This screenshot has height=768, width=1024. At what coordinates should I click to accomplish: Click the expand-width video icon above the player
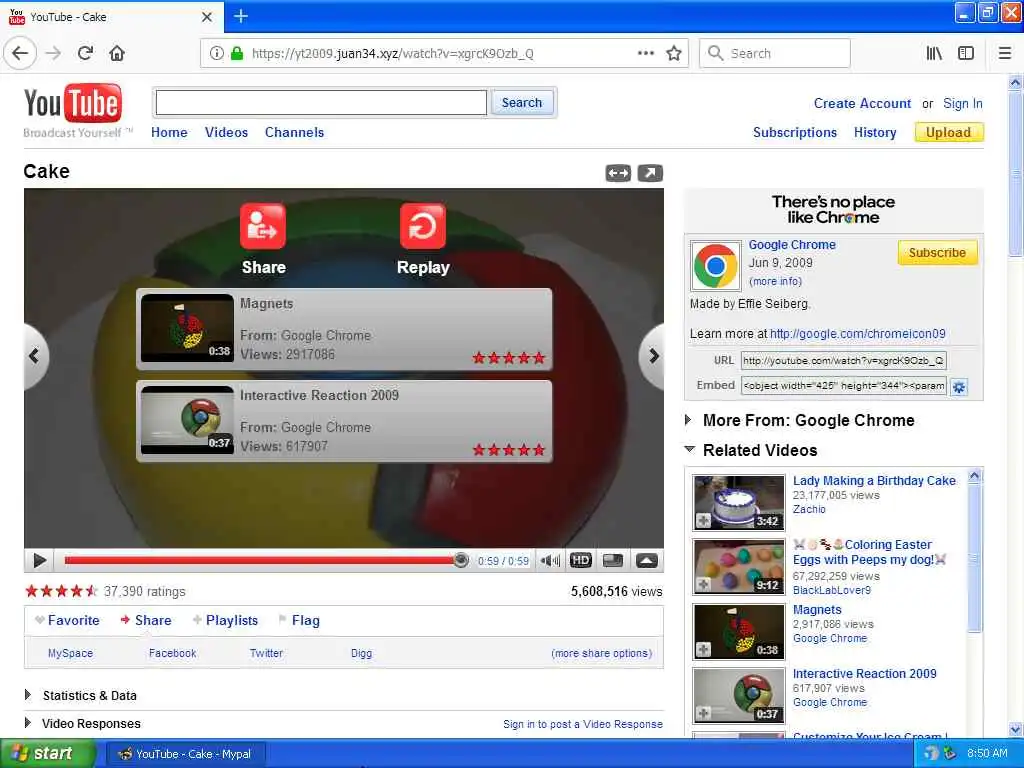618,173
